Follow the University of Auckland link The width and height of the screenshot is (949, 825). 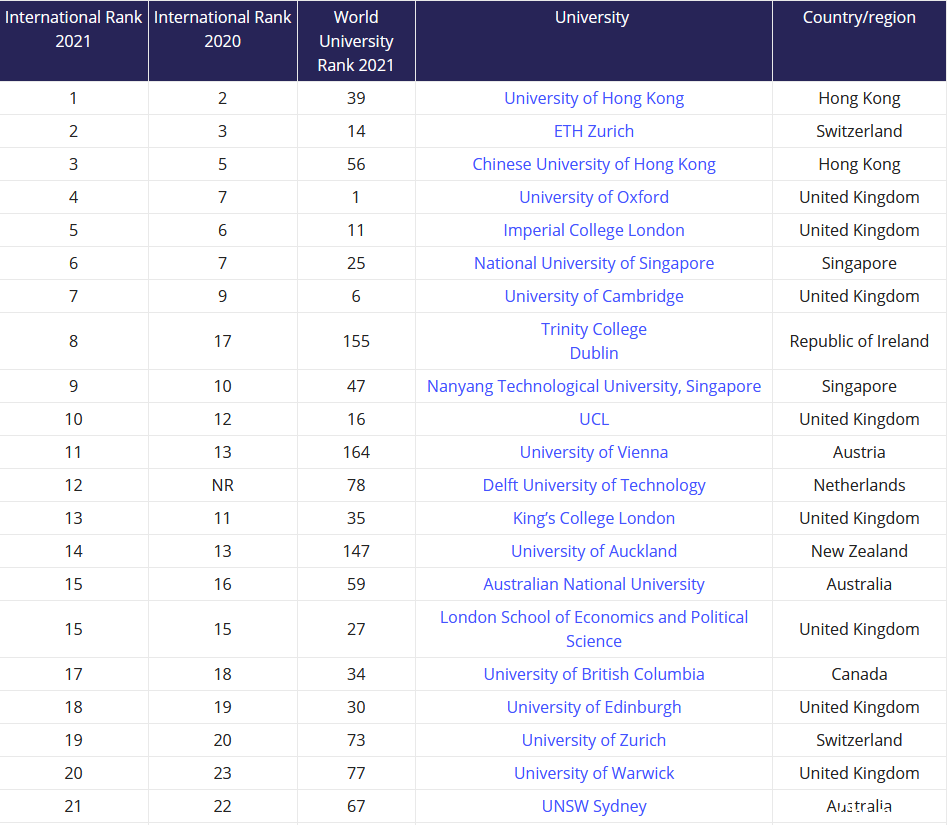(594, 551)
